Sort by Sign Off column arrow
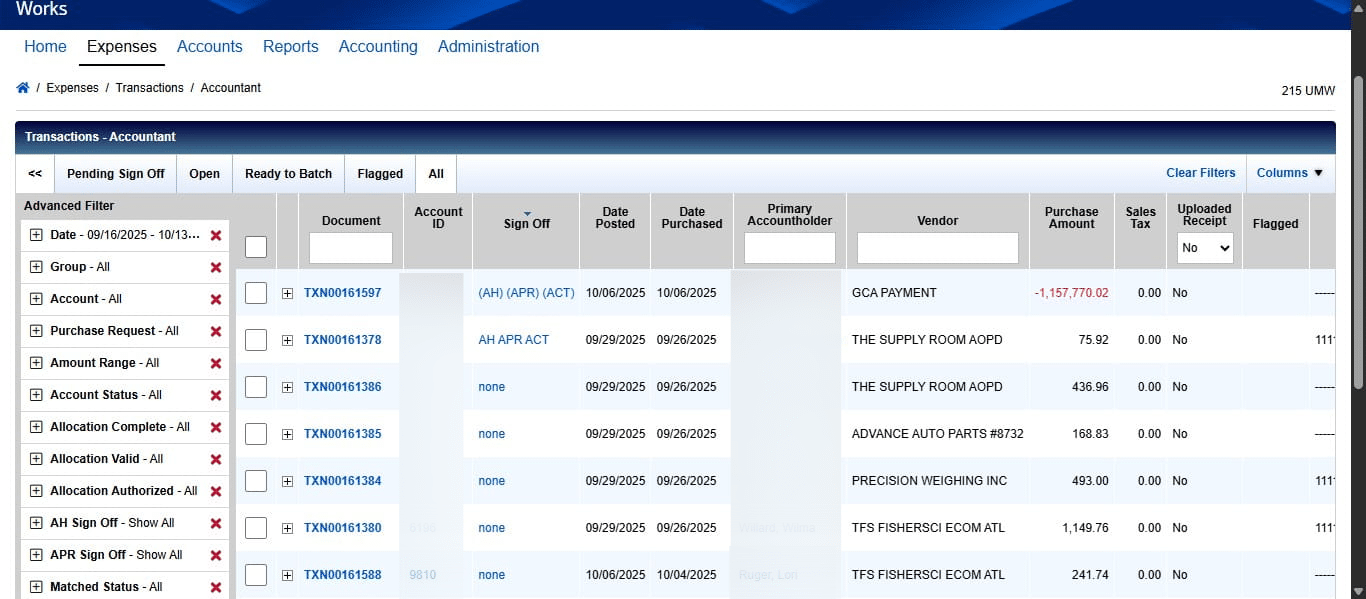The width and height of the screenshot is (1366, 599). pyautogui.click(x=527, y=213)
